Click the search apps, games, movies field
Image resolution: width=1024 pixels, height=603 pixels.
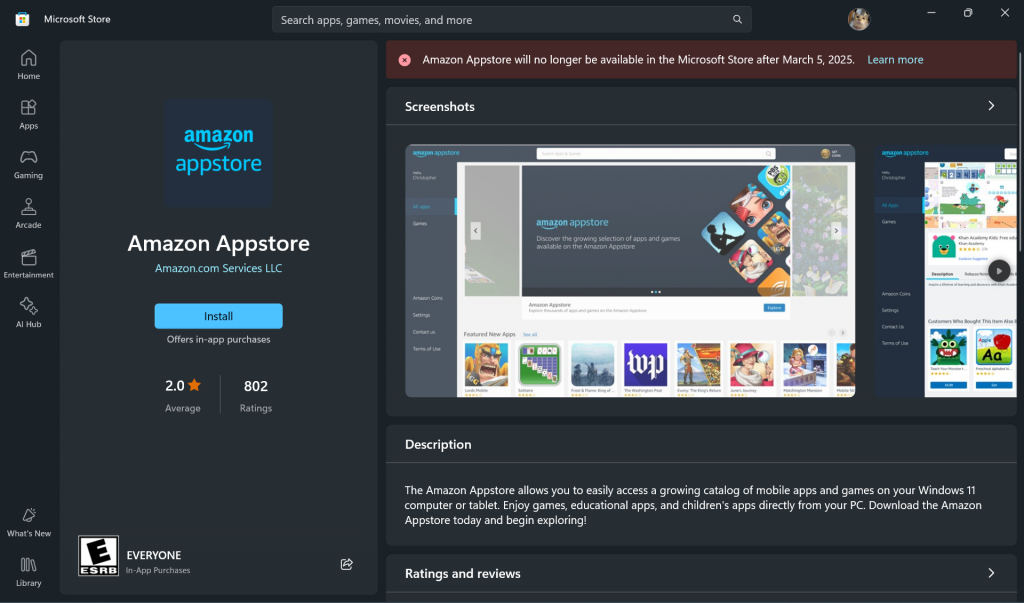[x=511, y=20]
